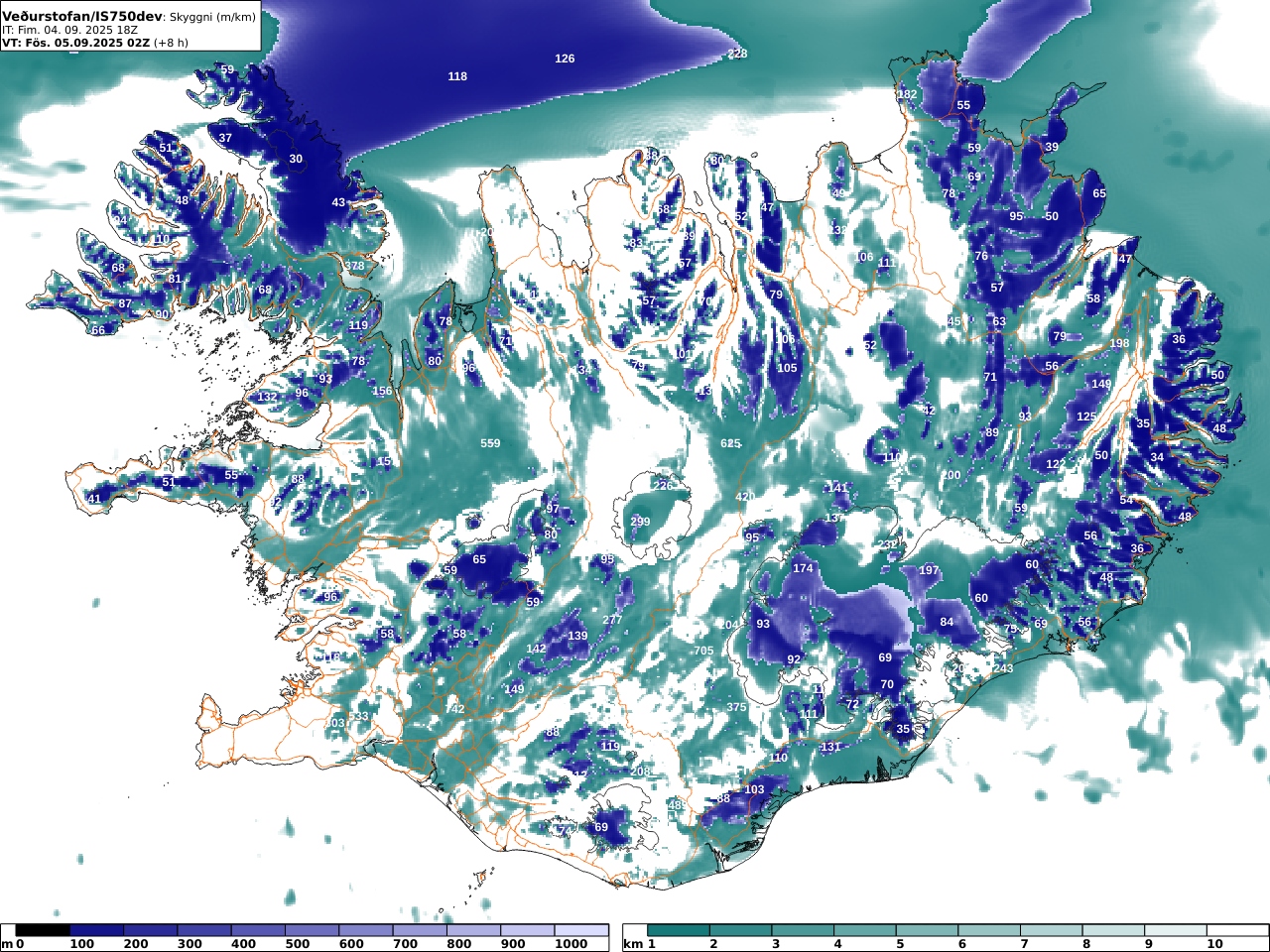Click the visibility value 156 on the map
This screenshot has width=1270, height=952.
pyautogui.click(x=382, y=391)
